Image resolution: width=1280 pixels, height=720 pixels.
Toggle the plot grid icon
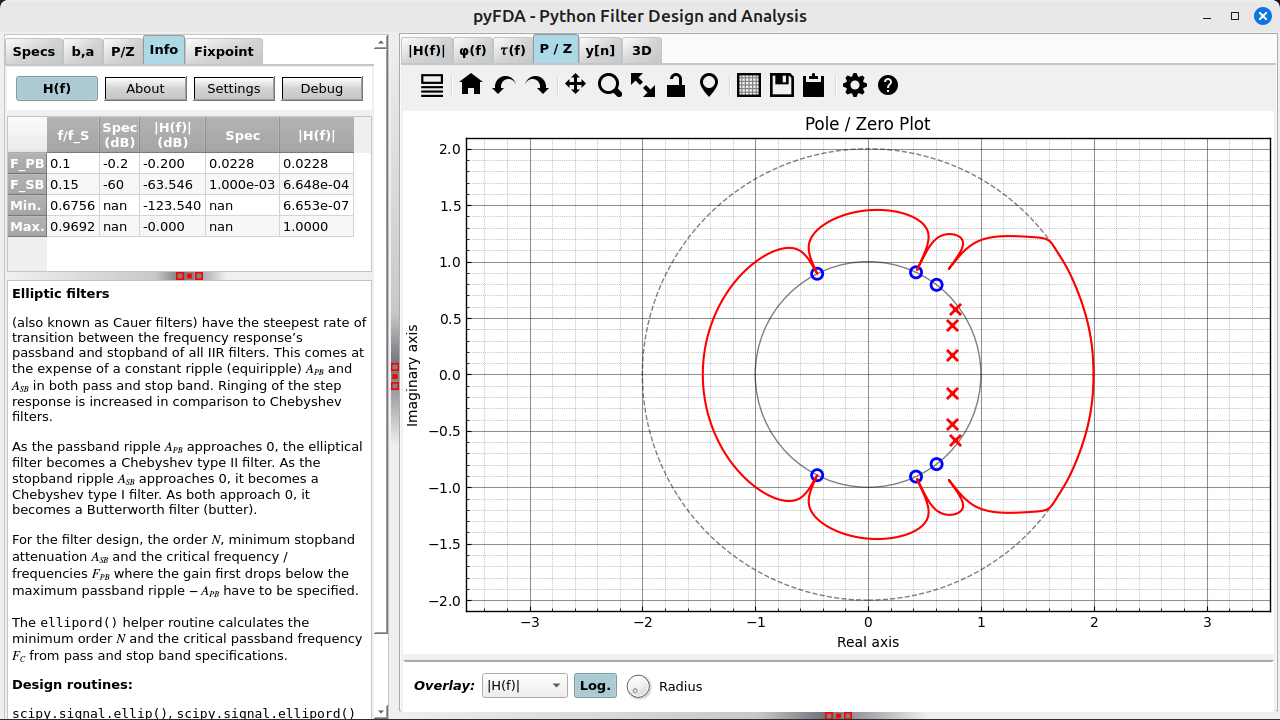(749, 86)
